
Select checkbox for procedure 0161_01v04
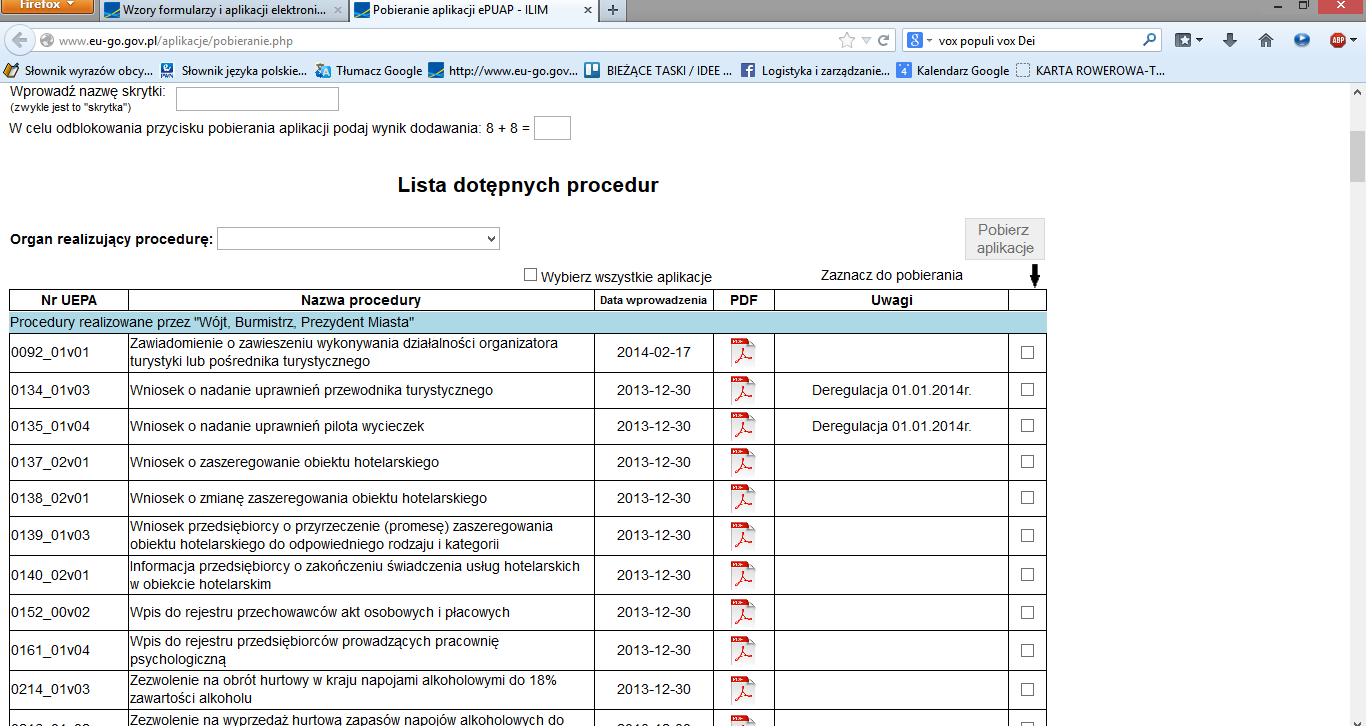[1027, 650]
